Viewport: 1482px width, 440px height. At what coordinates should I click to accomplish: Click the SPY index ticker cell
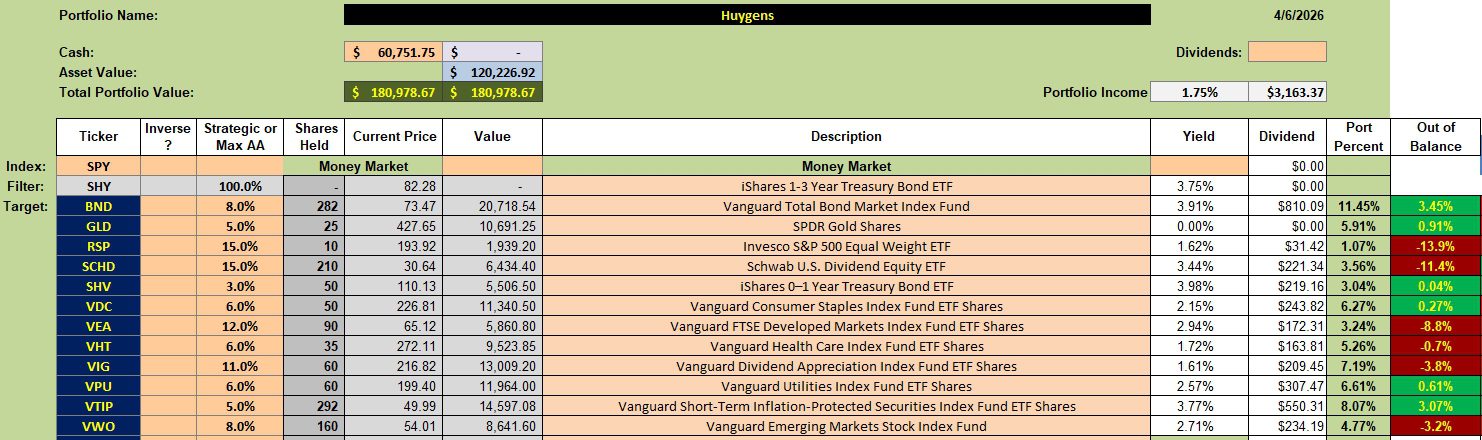tap(98, 166)
